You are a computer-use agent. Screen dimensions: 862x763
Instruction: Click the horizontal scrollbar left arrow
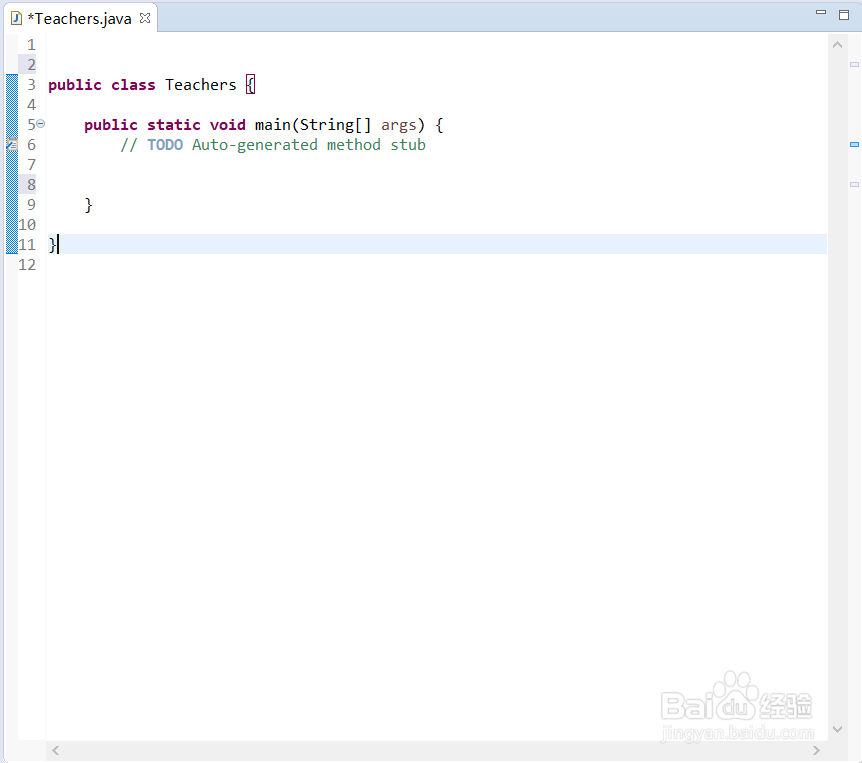point(56,750)
